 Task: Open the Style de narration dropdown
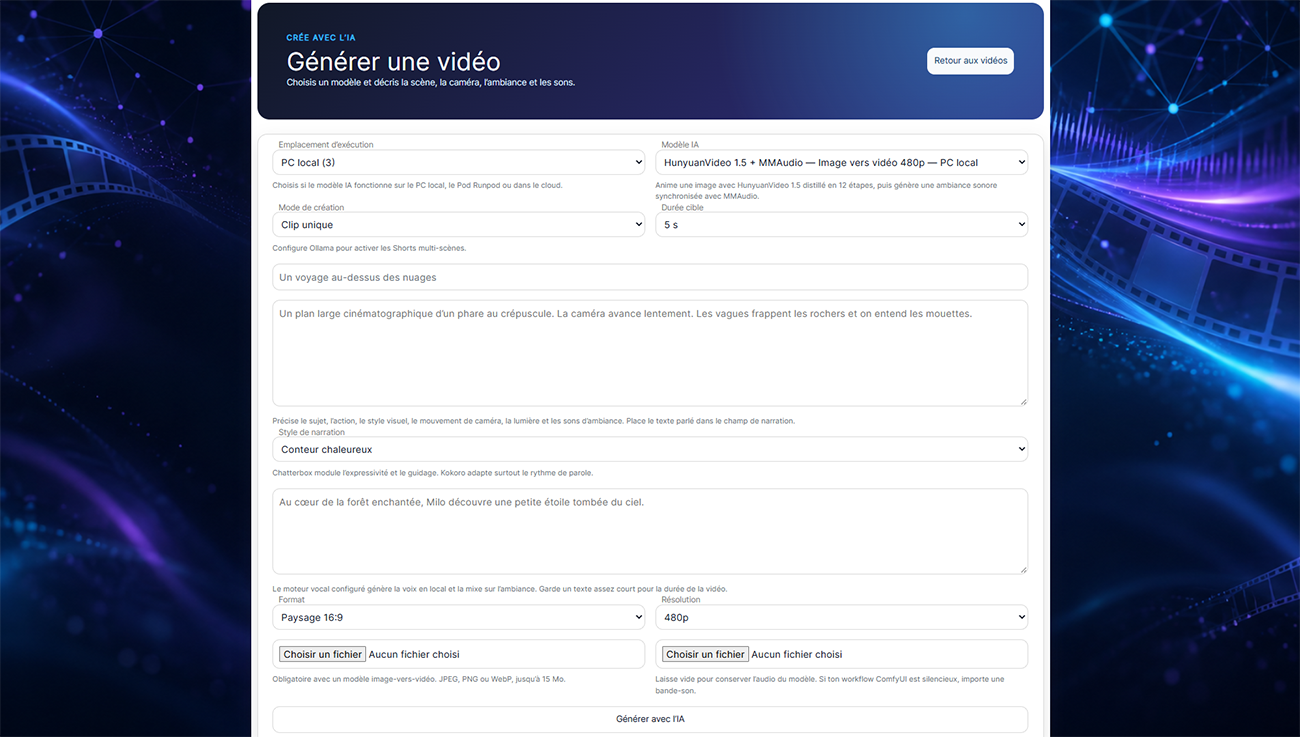coord(650,450)
